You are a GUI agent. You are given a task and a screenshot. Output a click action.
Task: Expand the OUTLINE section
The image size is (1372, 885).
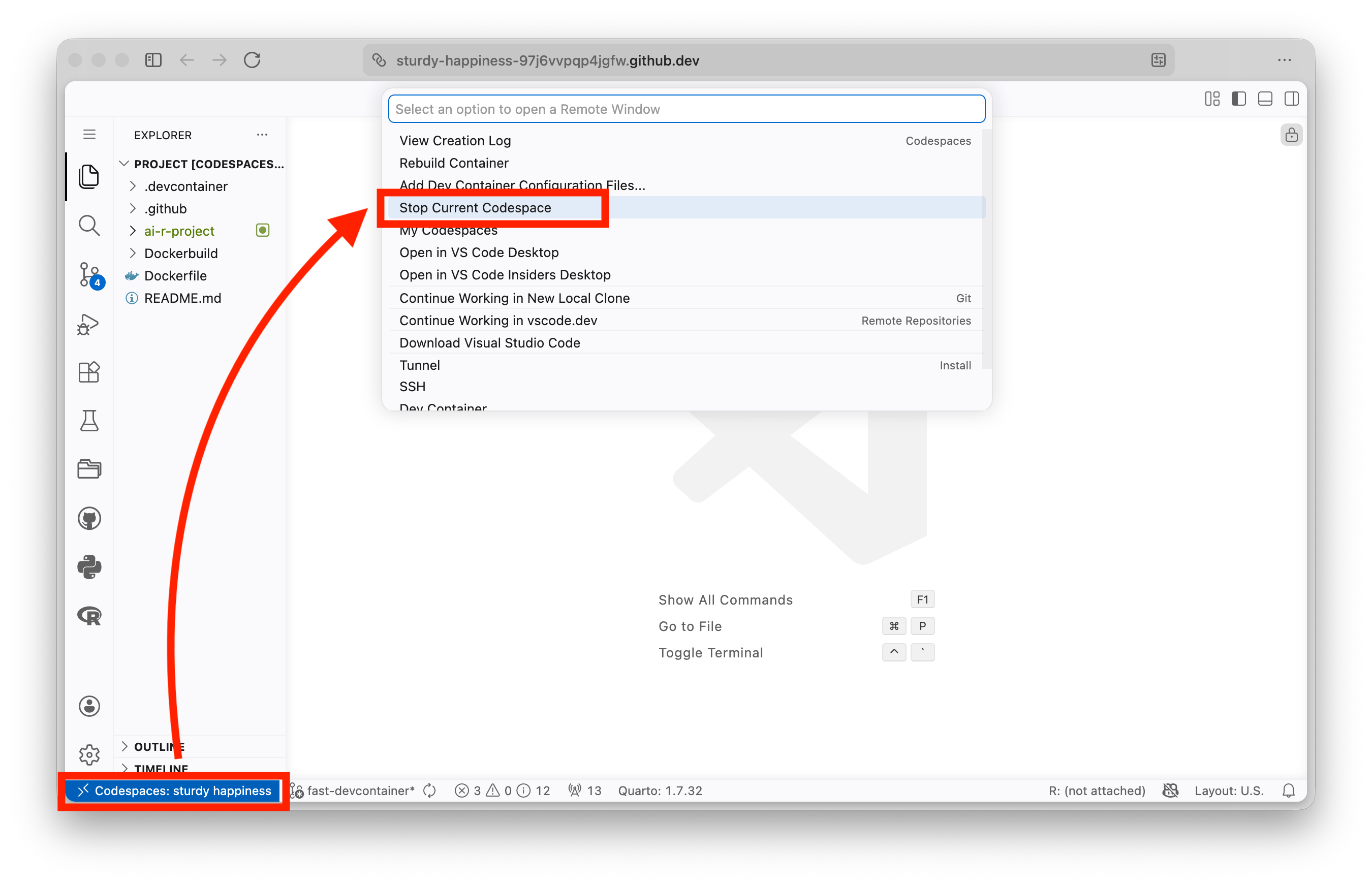click(200, 746)
